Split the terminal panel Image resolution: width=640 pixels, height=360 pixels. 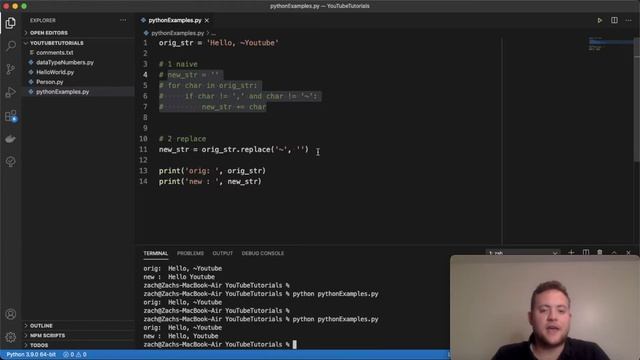click(x=586, y=253)
